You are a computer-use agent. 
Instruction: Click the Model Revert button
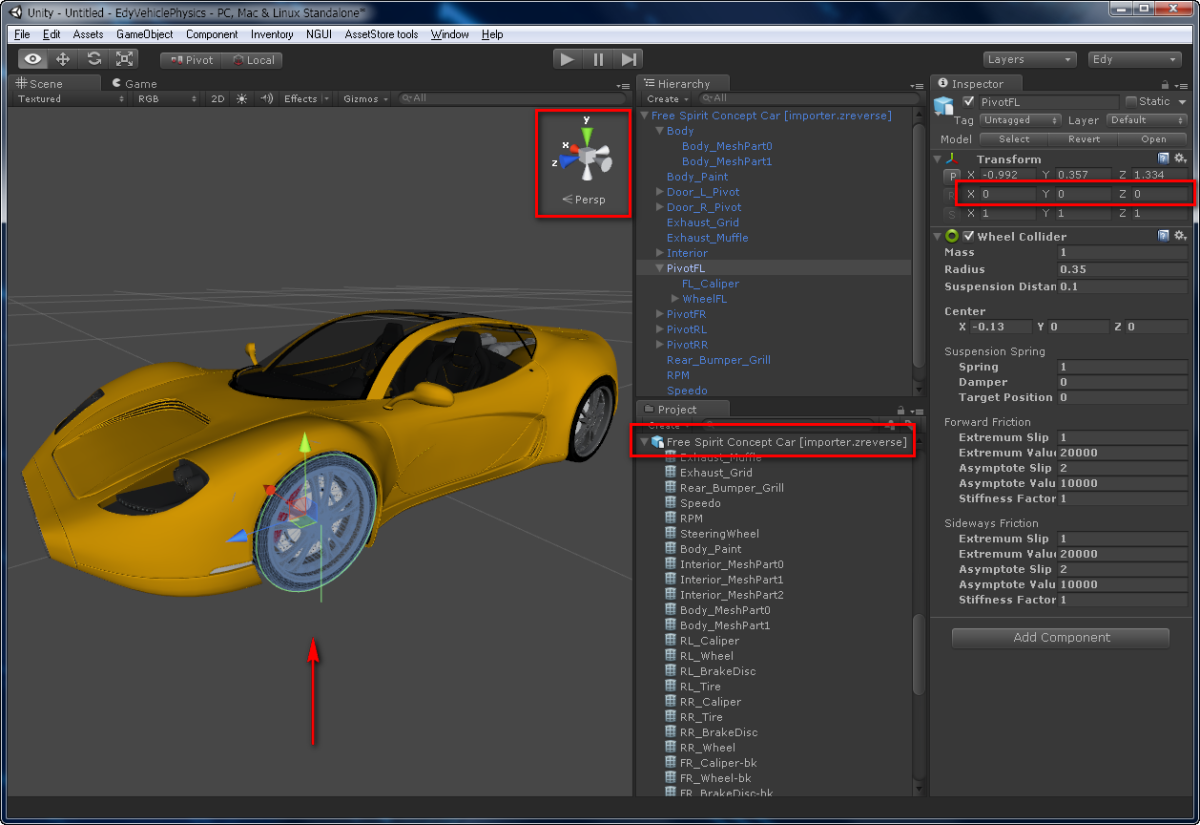click(x=1083, y=139)
